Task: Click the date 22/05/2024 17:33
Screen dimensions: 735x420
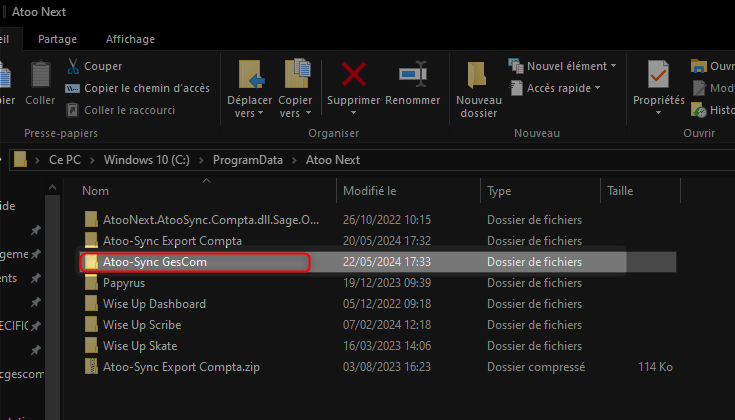Action: (387, 262)
